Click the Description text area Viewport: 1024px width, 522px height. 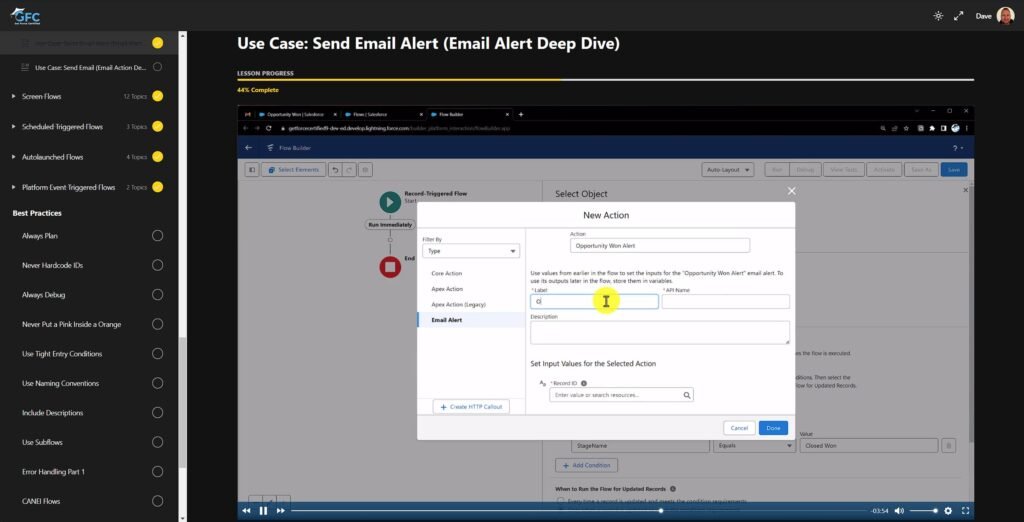click(x=660, y=333)
